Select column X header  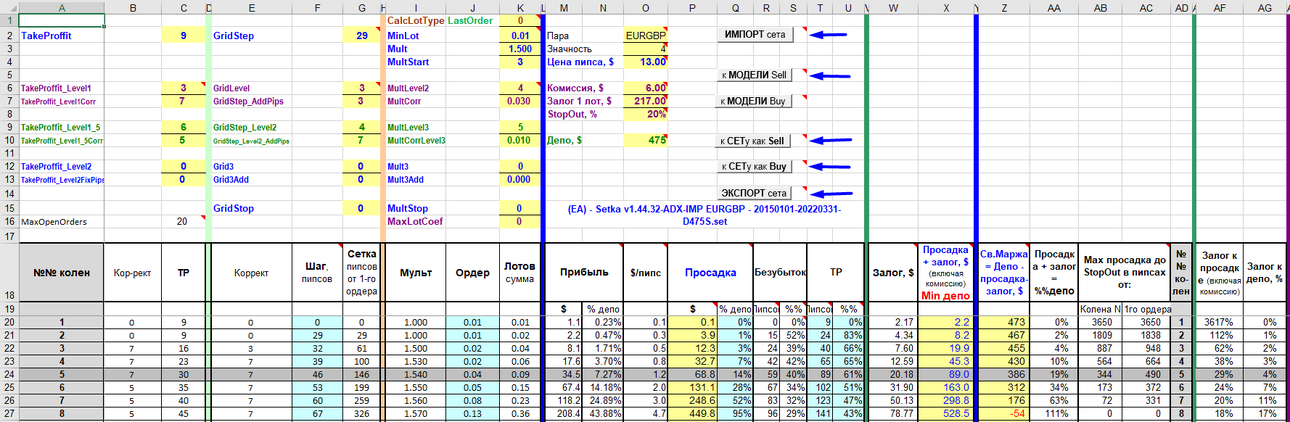tap(945, 7)
